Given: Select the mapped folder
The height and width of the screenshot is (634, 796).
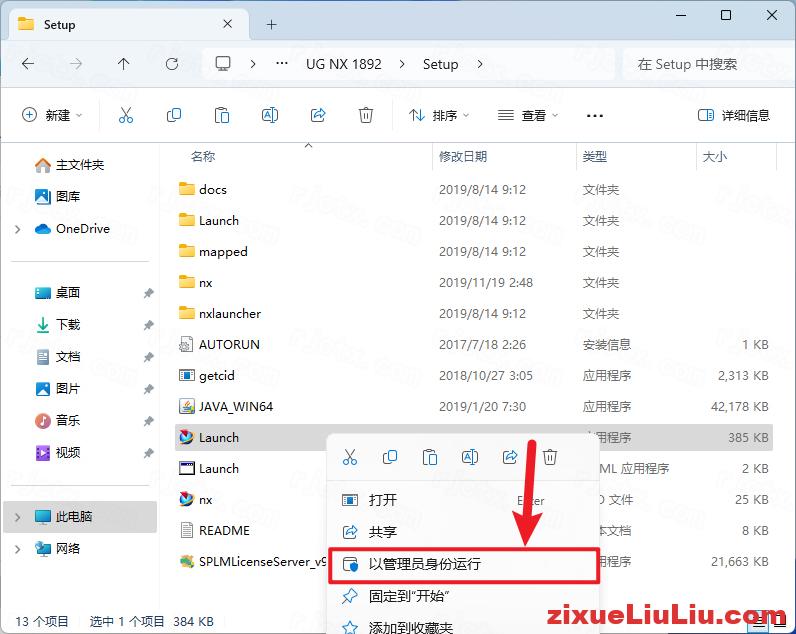Looking at the screenshot, I should coord(474,251).
